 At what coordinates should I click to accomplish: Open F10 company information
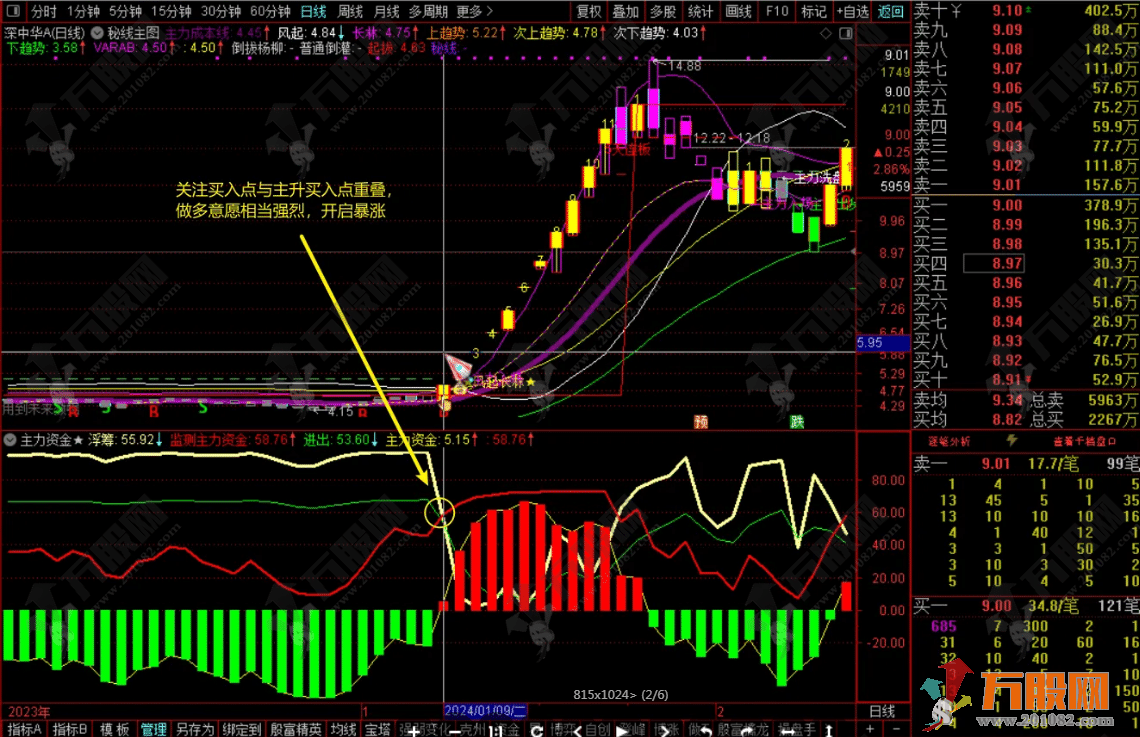(776, 11)
